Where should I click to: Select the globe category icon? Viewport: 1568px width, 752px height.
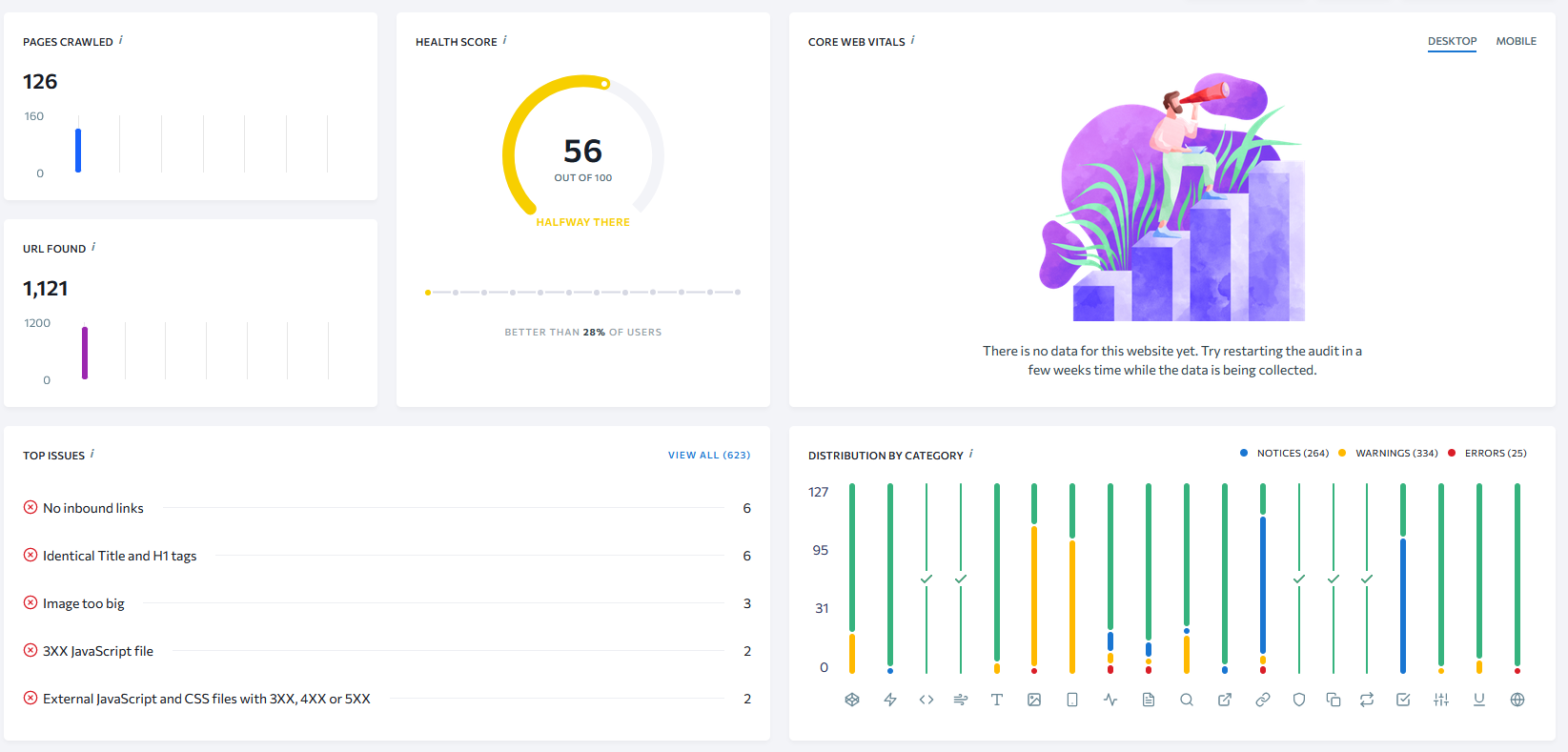point(1517,700)
